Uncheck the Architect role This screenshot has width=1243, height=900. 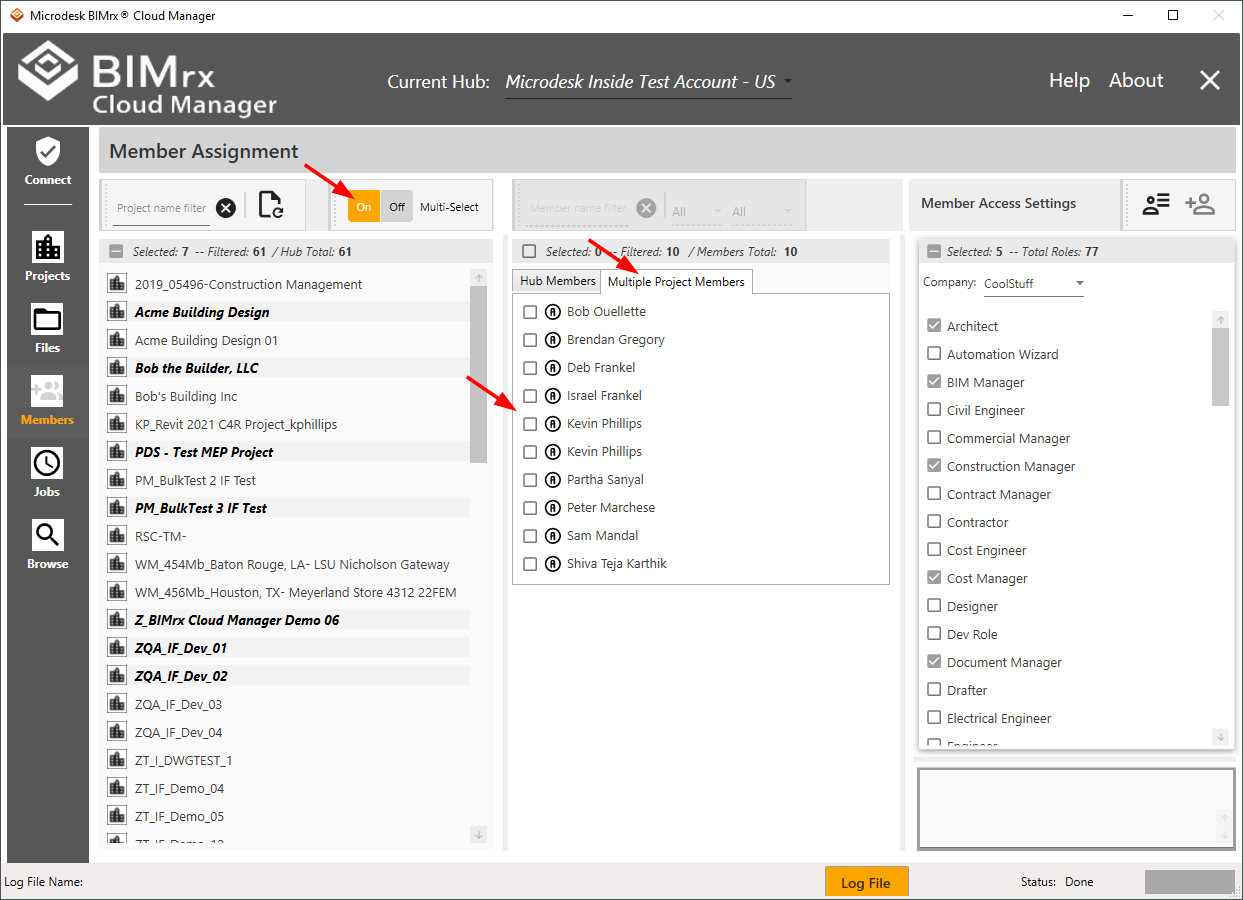[934, 326]
